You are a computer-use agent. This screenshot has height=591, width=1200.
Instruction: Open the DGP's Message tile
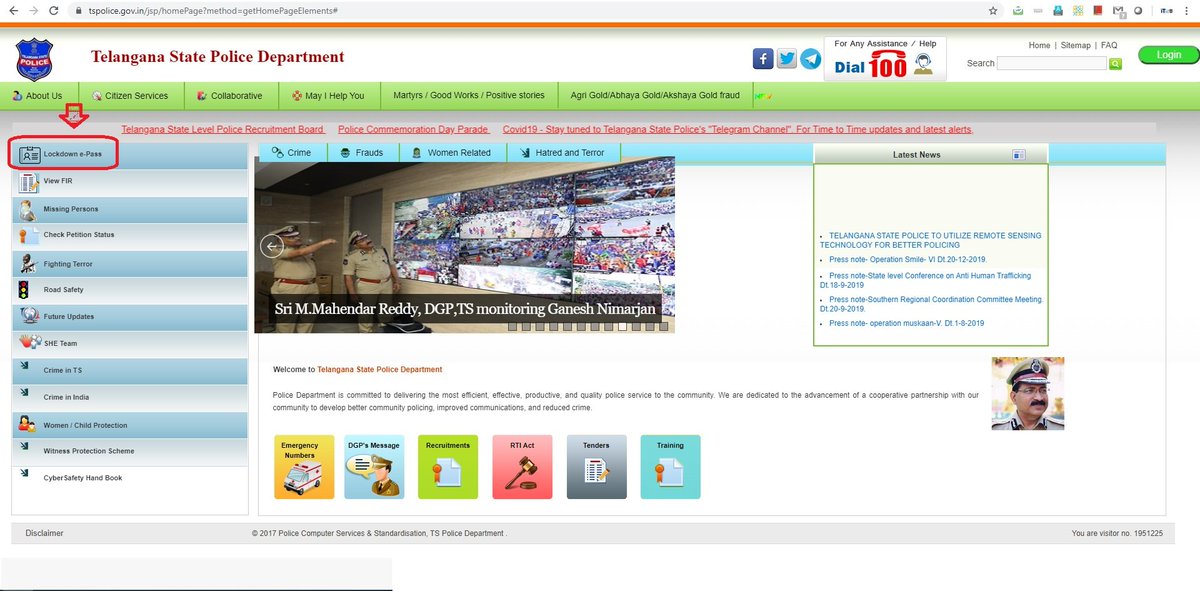point(374,467)
